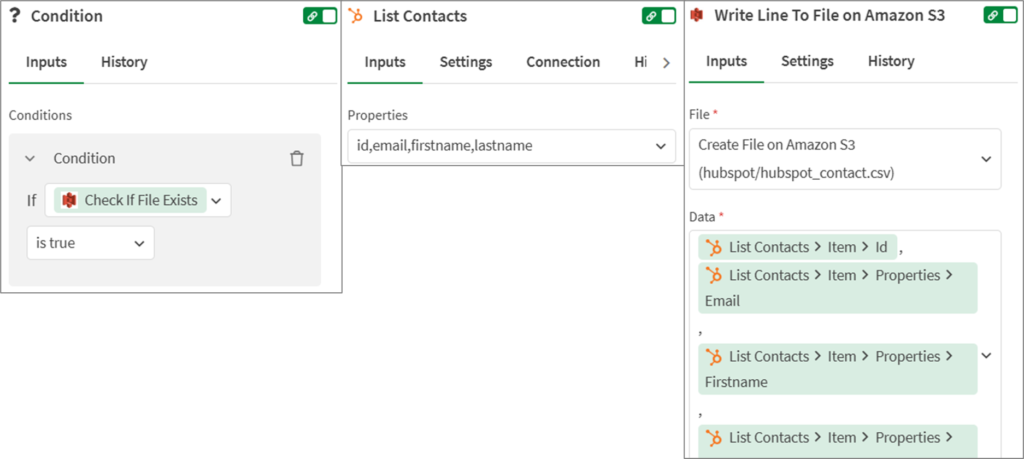Open Settings tab in Write Line To File

[x=807, y=61]
